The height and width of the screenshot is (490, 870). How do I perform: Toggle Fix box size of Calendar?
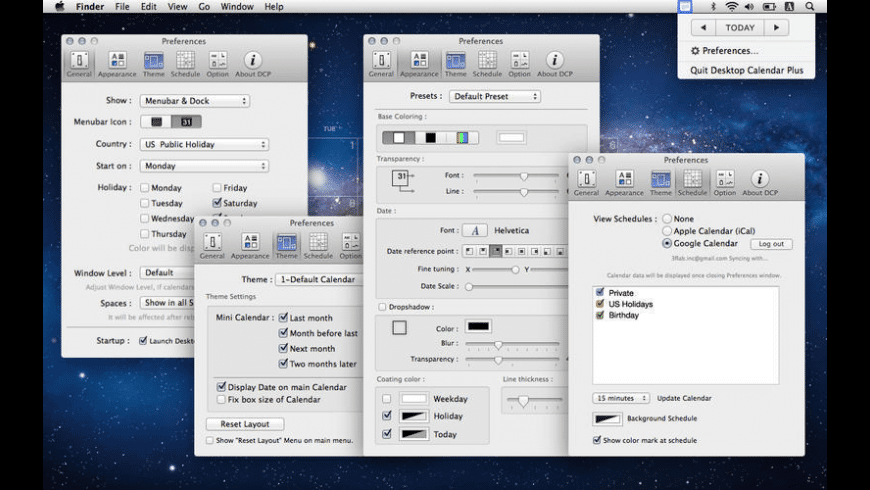click(221, 400)
